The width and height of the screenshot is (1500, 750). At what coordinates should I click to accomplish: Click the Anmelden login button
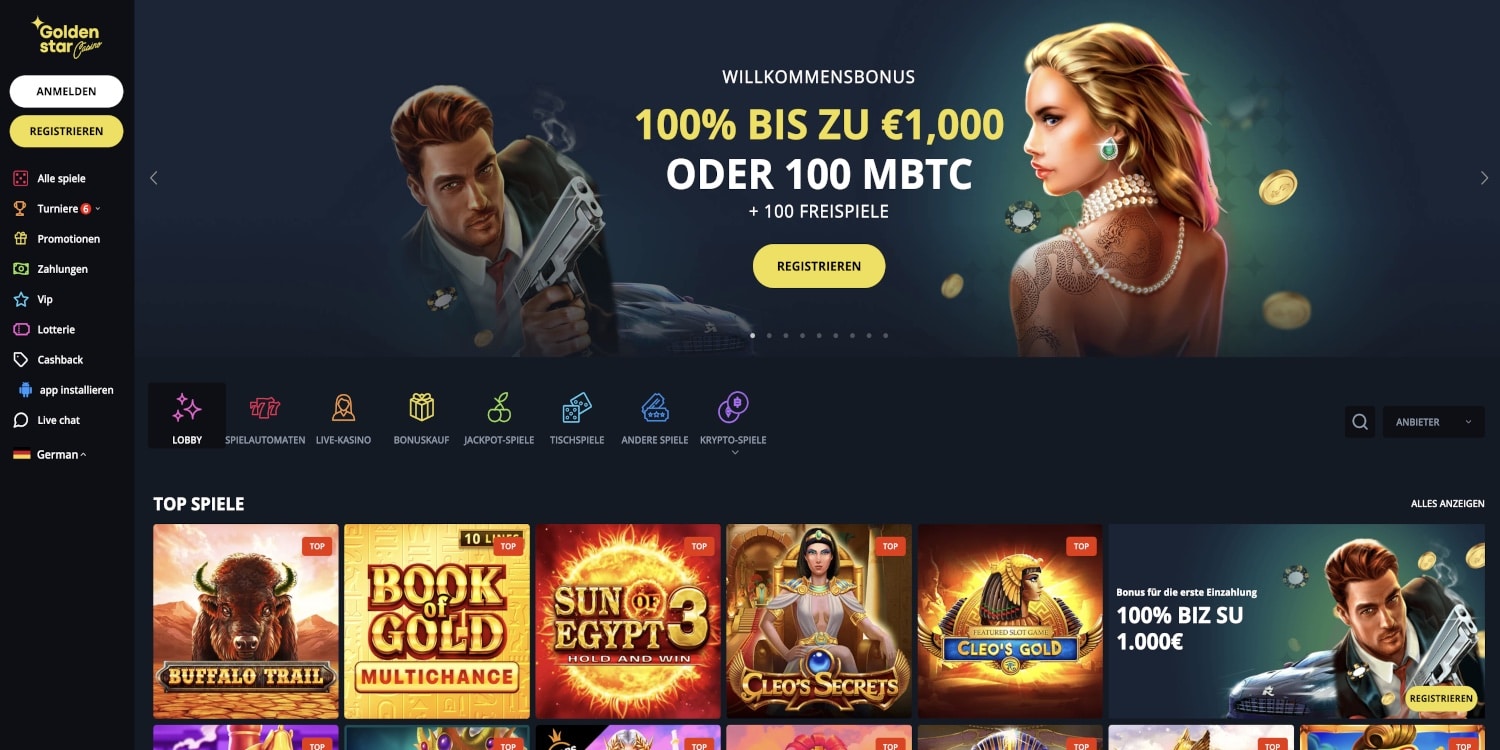click(66, 91)
